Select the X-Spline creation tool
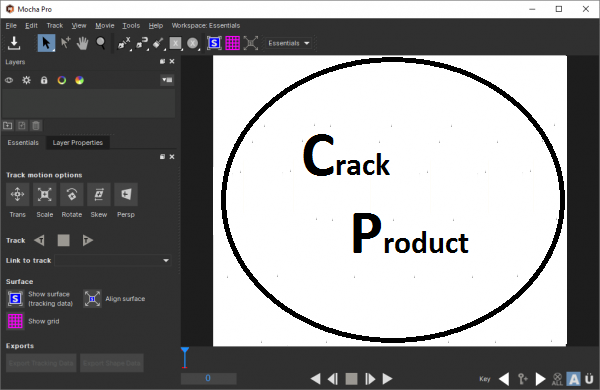The height and width of the screenshot is (390, 600). pos(124,43)
